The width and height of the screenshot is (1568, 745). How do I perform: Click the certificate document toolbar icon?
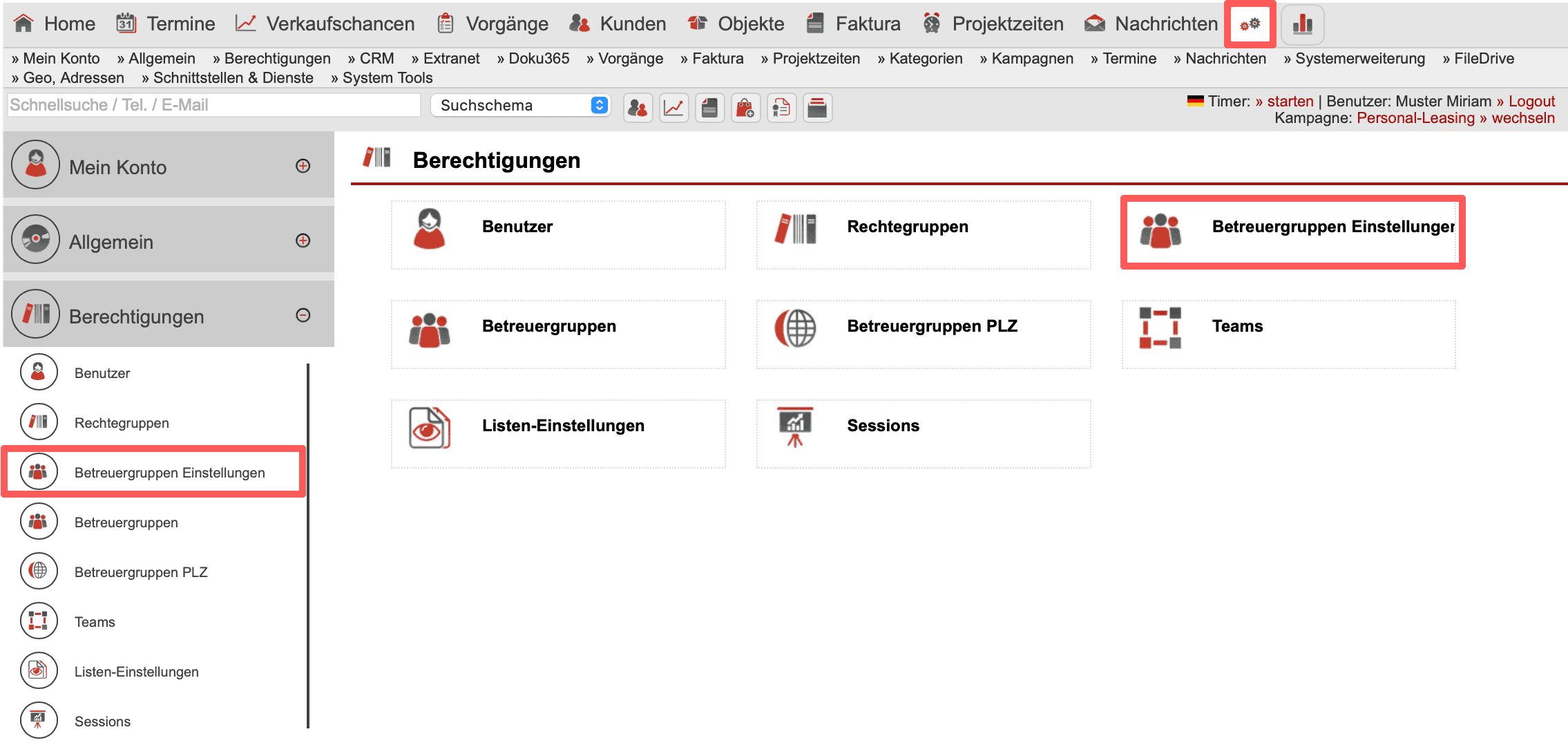tap(781, 108)
